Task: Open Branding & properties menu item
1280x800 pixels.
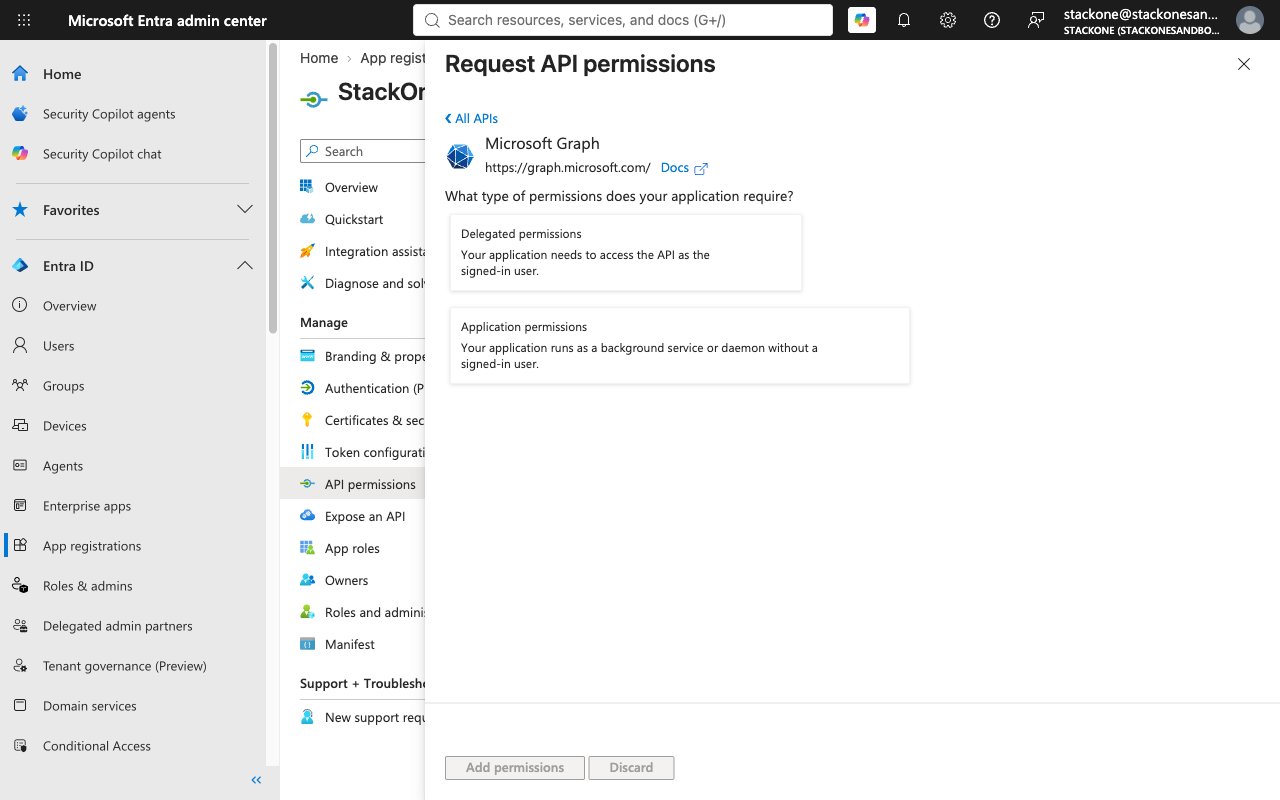Action: pos(361,356)
